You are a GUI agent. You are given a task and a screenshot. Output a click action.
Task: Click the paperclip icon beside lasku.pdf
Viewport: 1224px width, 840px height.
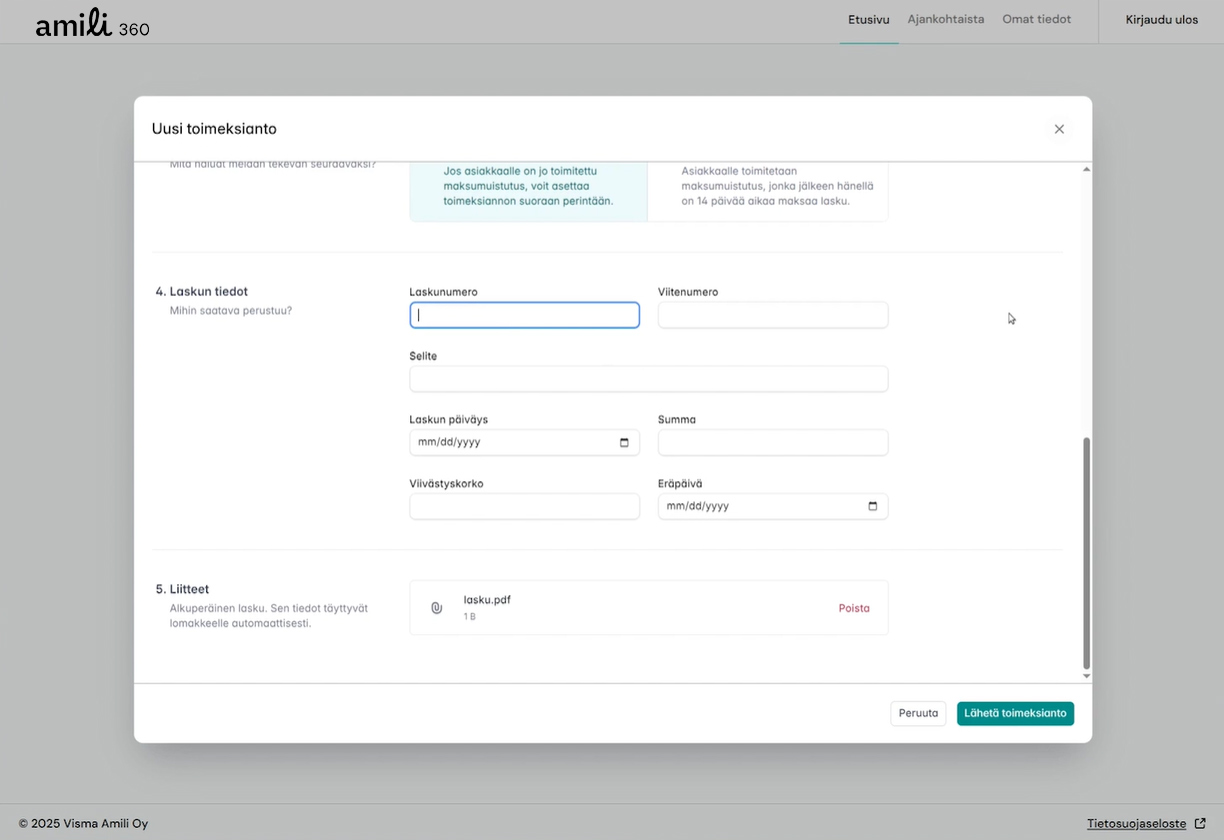tap(436, 608)
